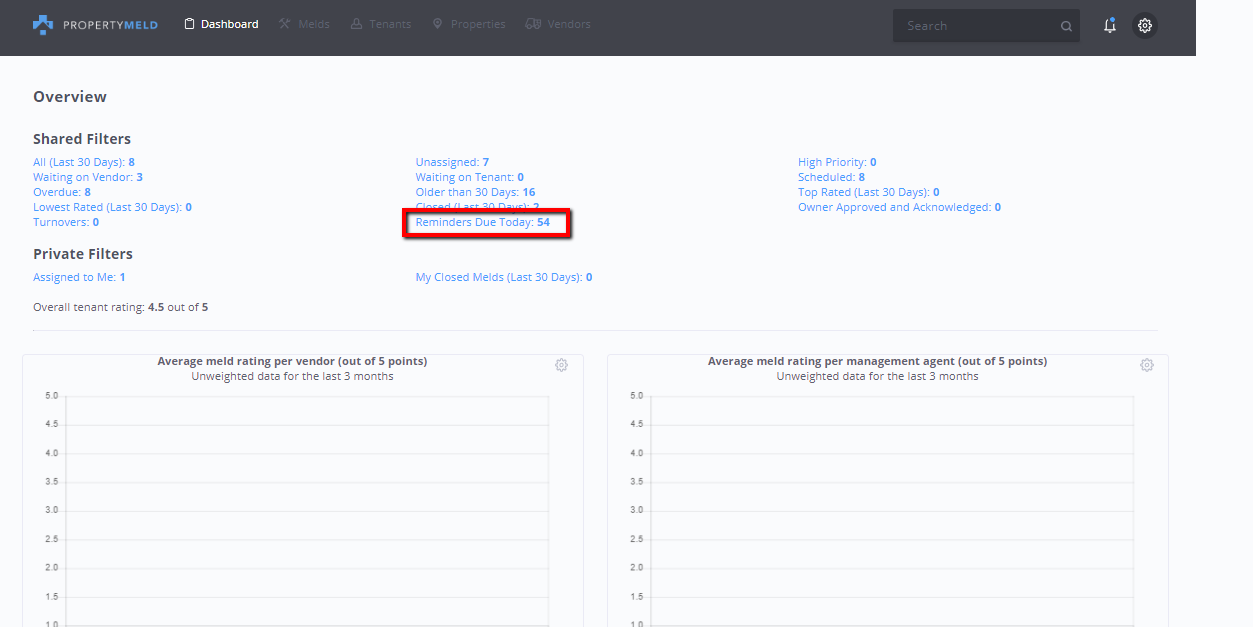
Task: Show Overdue melds
Action: point(61,192)
